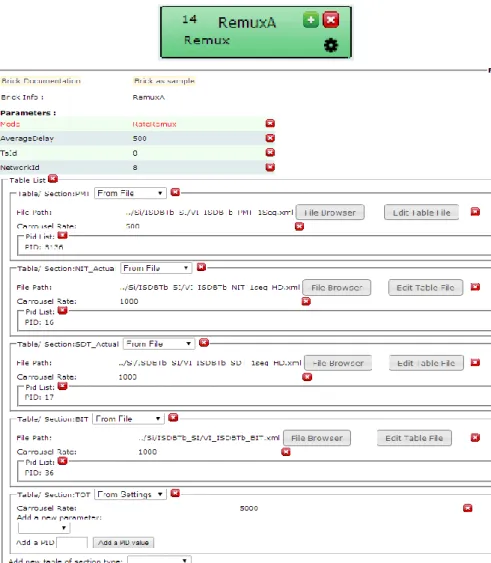The width and height of the screenshot is (491, 563).
Task: Delete the SDT_Actual Pid List
Action: [62, 386]
